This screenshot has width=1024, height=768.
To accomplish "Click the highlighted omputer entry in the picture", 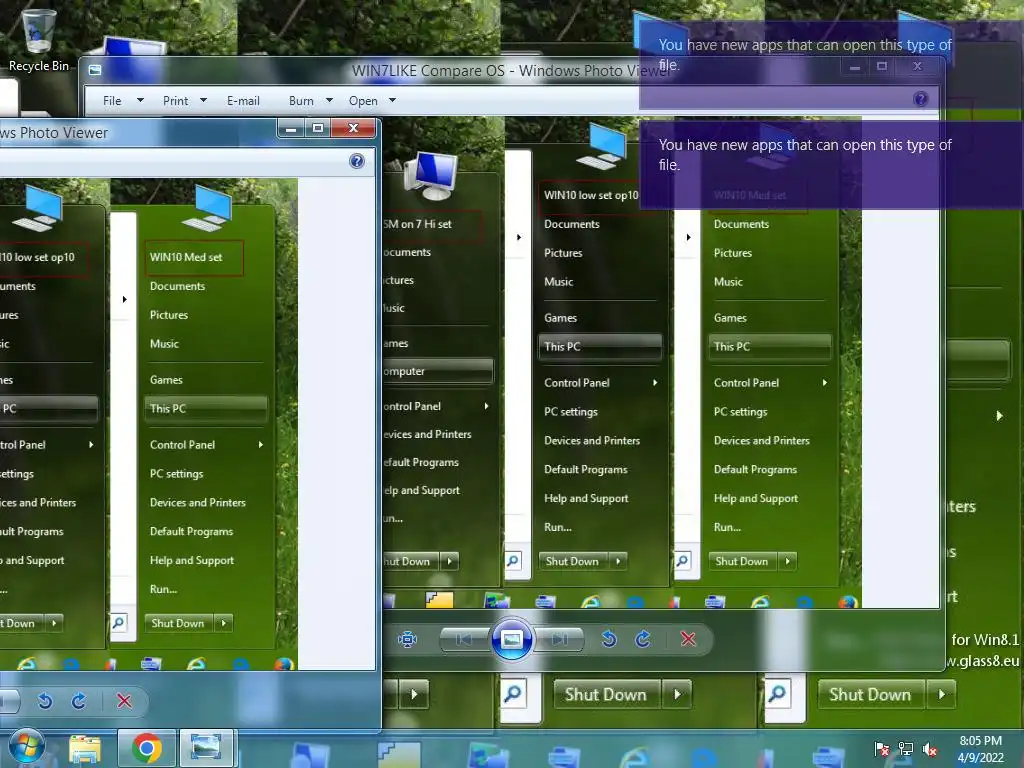I will click(438, 371).
